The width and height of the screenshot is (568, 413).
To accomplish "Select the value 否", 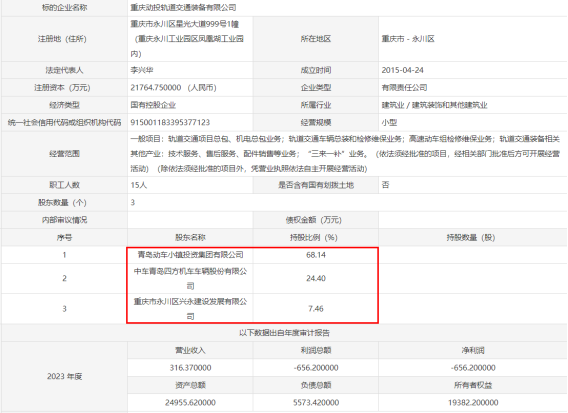I will pos(385,185).
